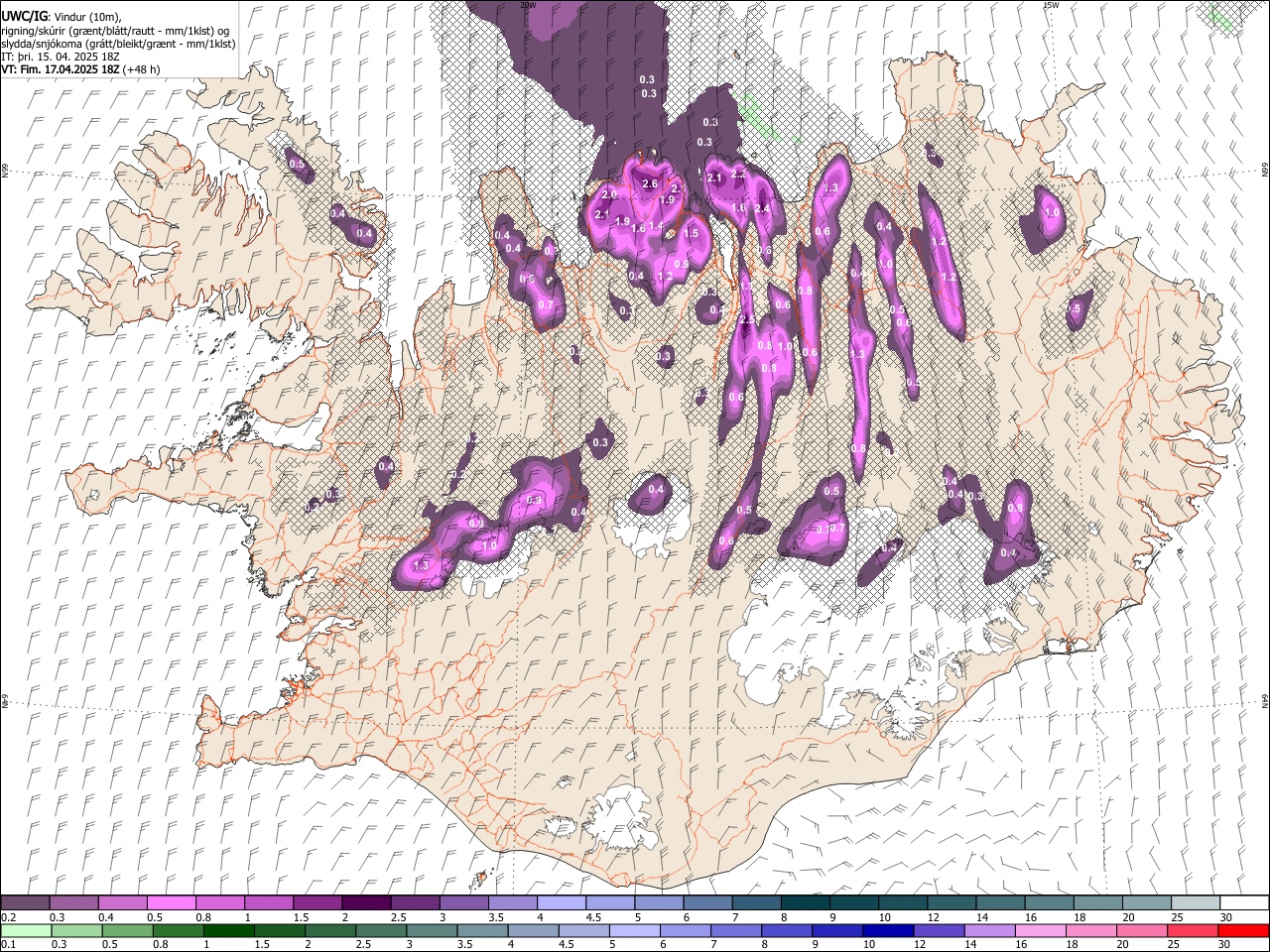This screenshot has height=952, width=1270.
Task: Click the 'VT: Fim. 17.04.2025 18Z (+48 h)' line
Action: (x=80, y=69)
